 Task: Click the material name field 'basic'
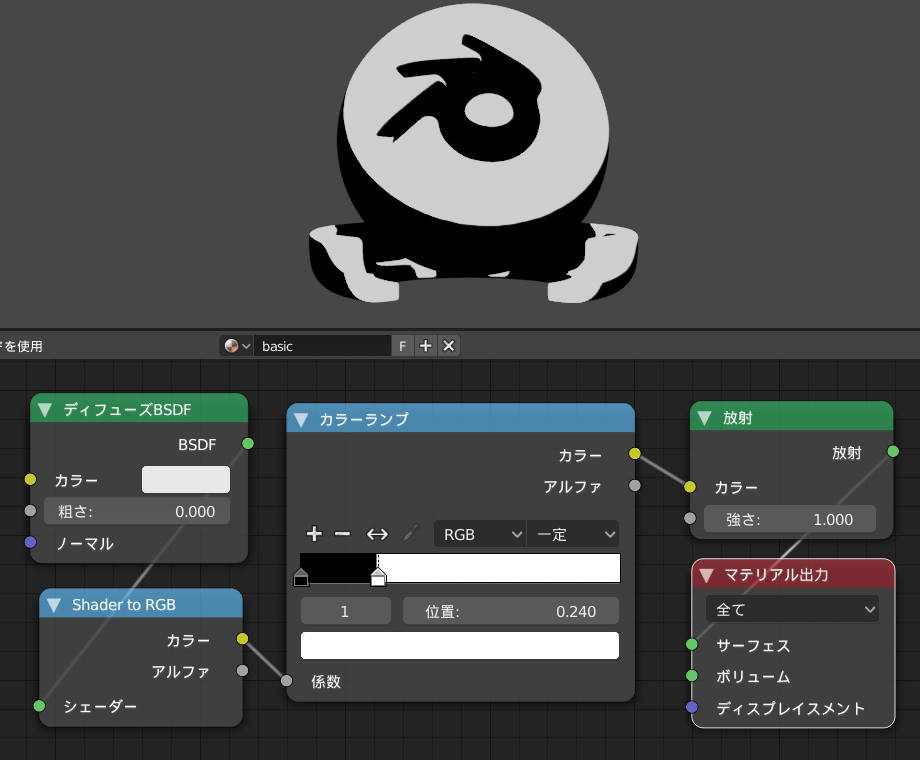(x=322, y=346)
